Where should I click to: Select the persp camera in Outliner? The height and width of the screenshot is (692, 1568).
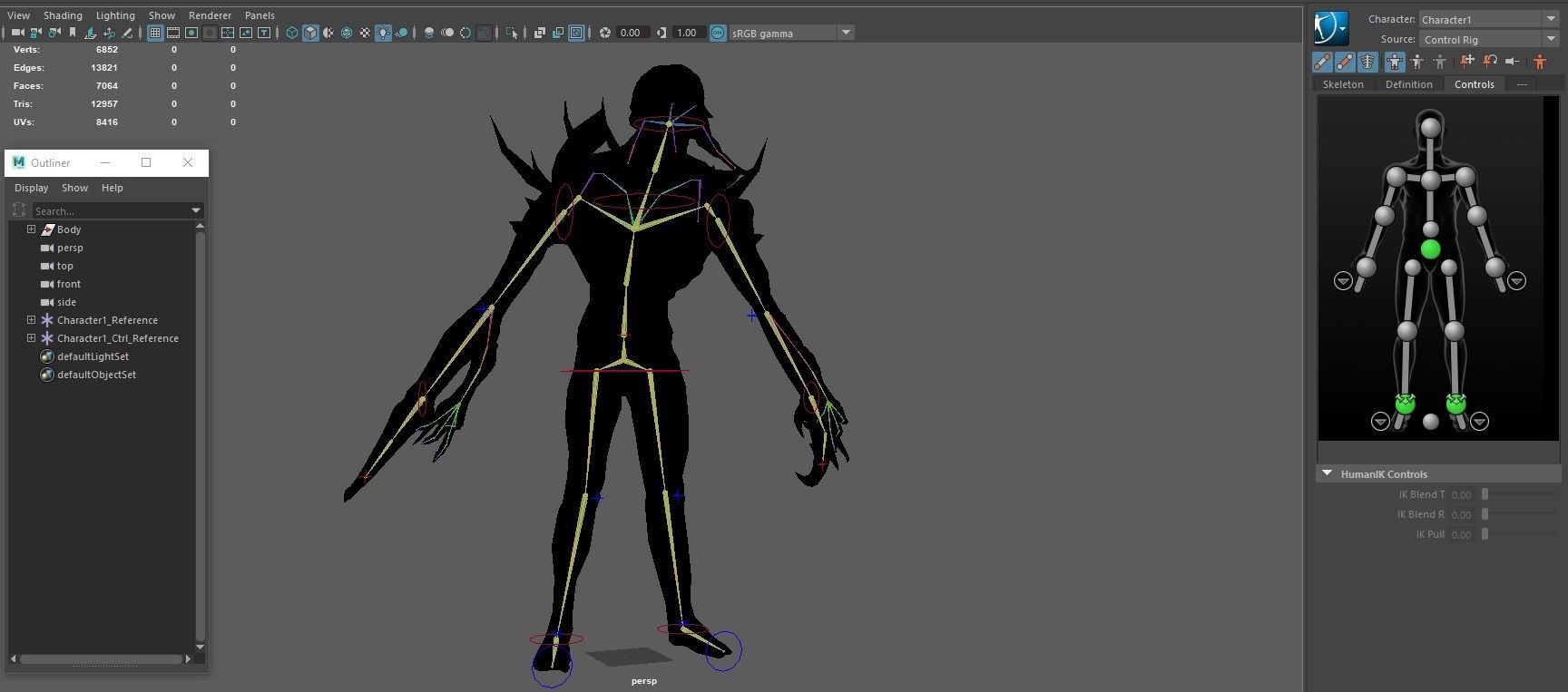pyautogui.click(x=70, y=248)
